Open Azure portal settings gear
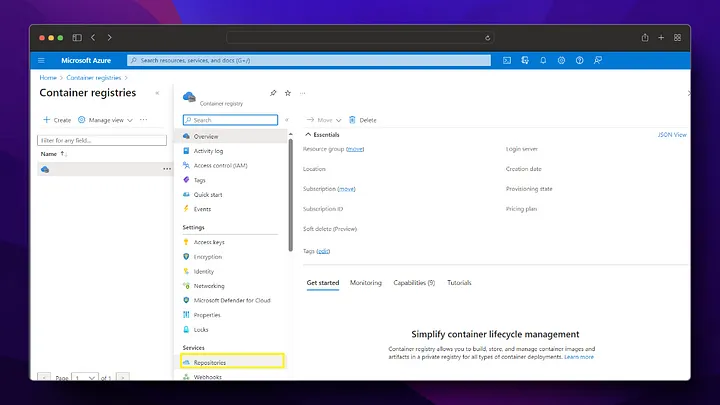 pos(561,60)
